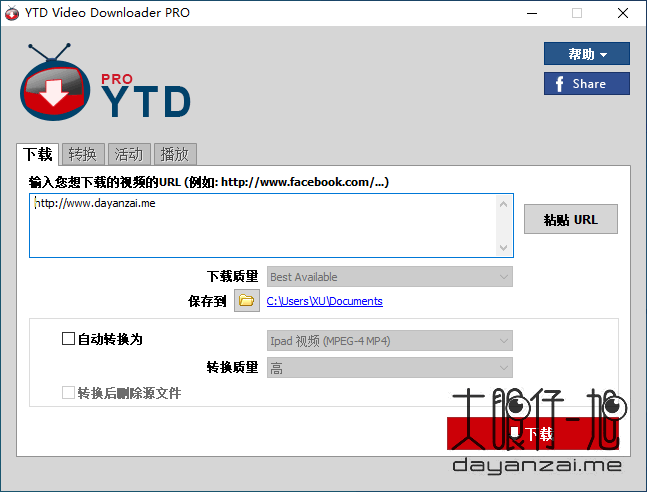Click the 保存到 label text
The image size is (647, 492).
tap(207, 301)
